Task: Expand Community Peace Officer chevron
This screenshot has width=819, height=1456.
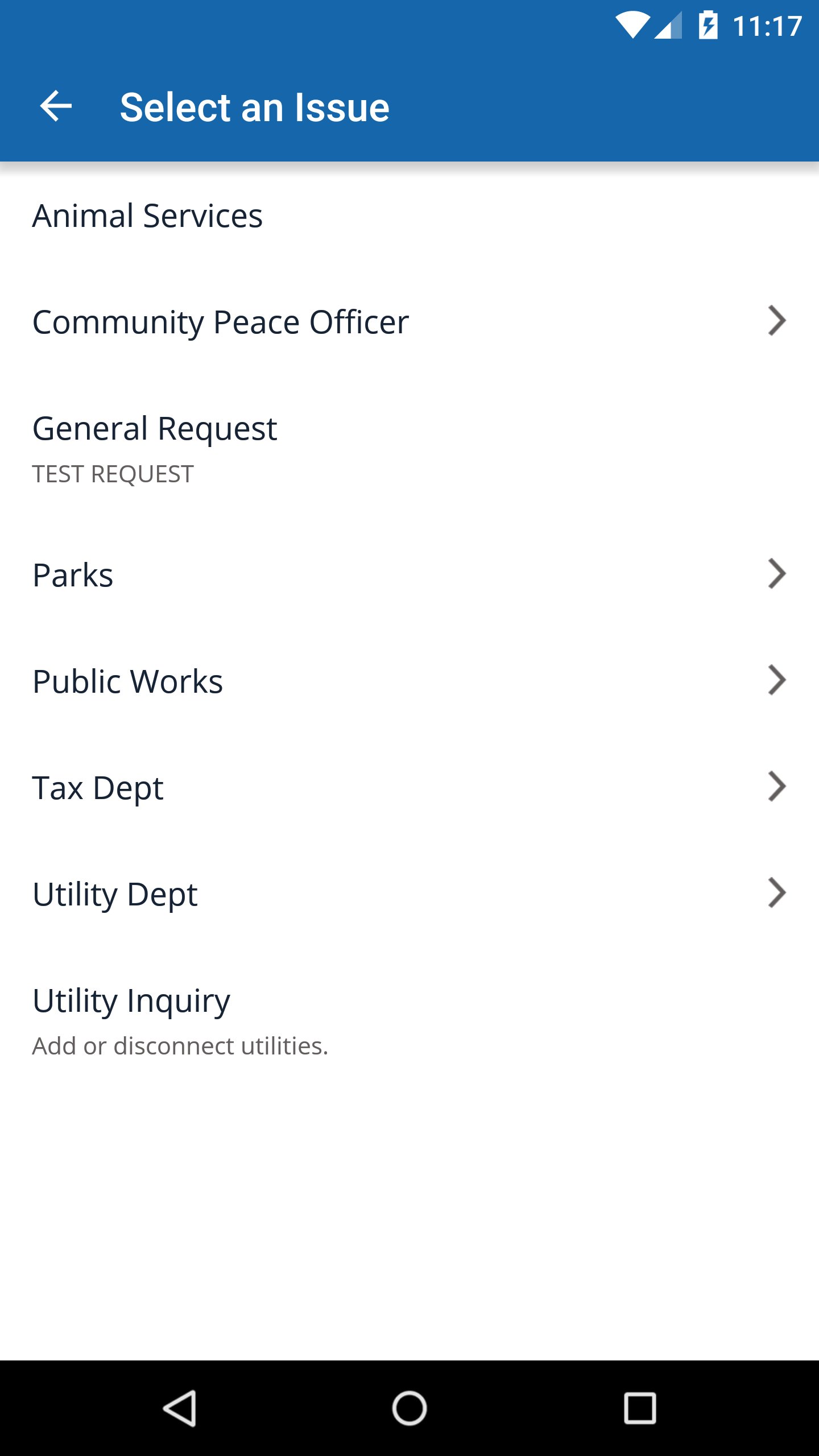Action: [x=777, y=321]
